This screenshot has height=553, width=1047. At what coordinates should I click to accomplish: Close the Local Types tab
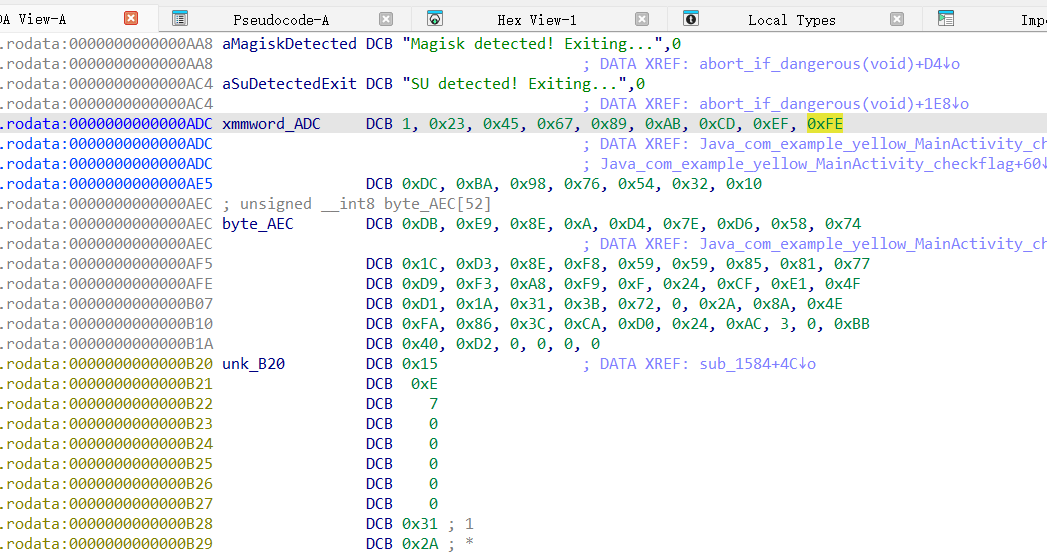point(897,19)
